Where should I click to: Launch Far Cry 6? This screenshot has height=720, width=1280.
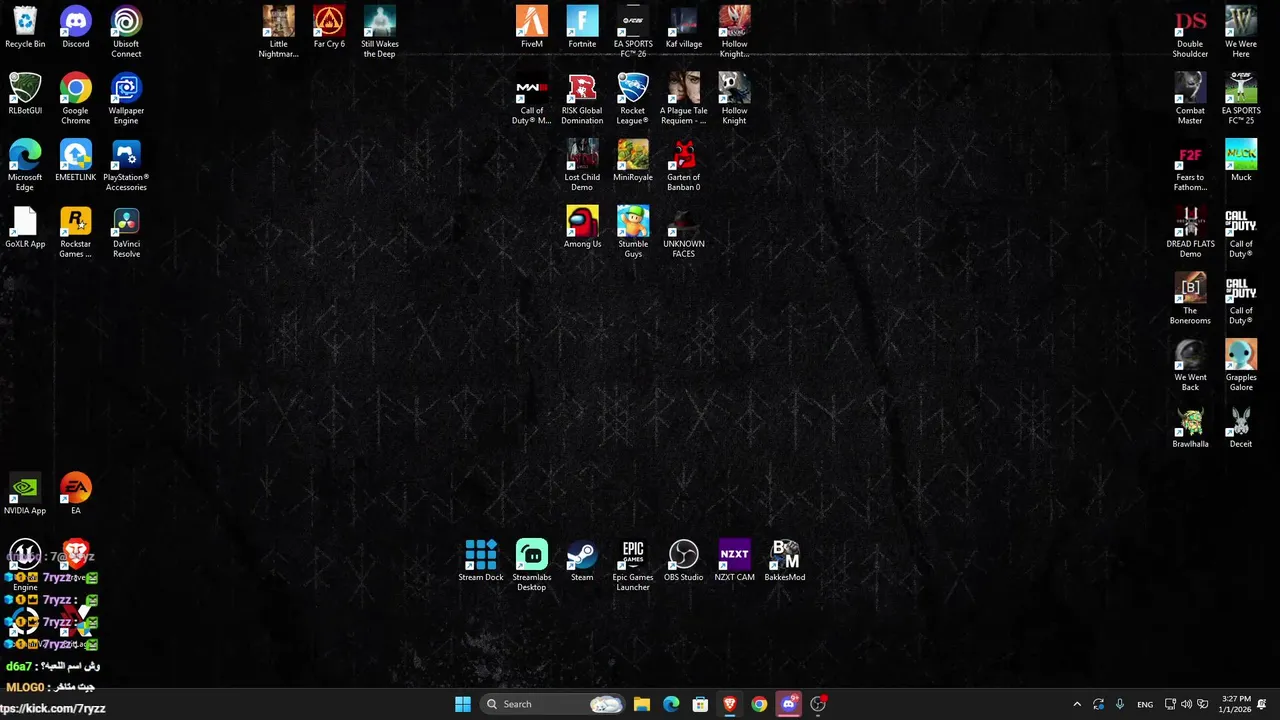(329, 28)
